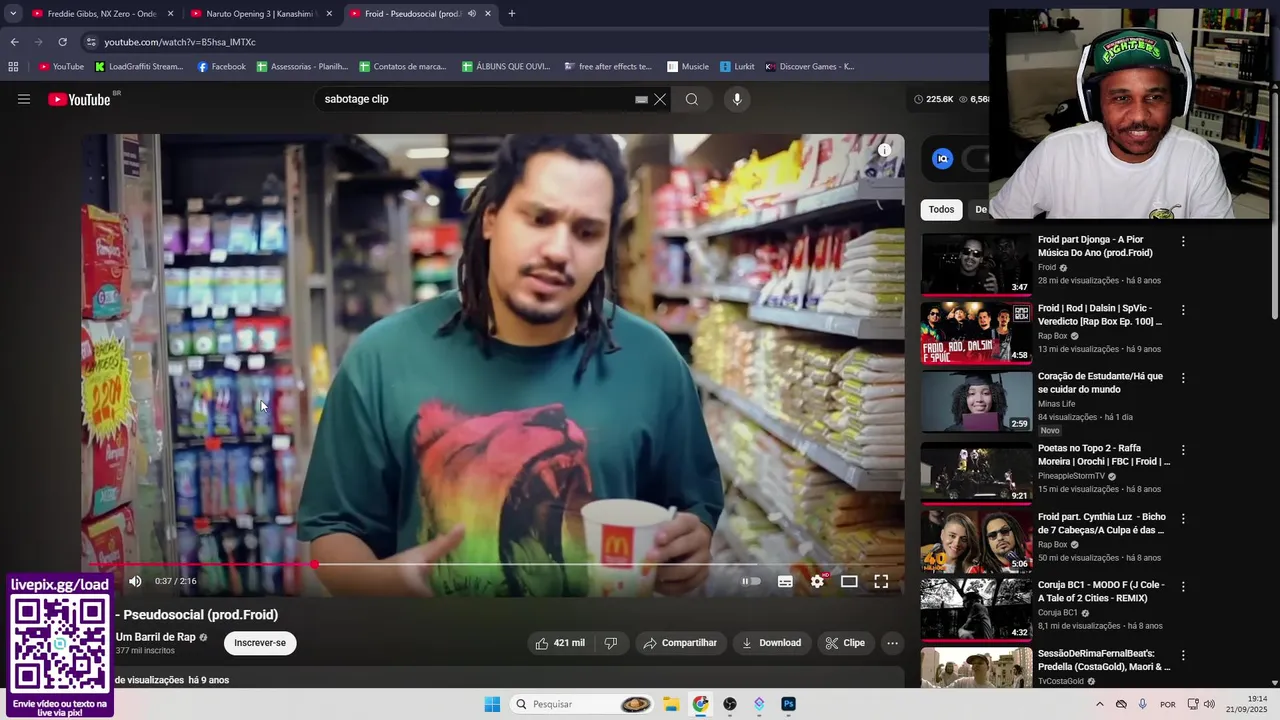
Task: Open the Musicle bookmark
Action: tap(688, 67)
